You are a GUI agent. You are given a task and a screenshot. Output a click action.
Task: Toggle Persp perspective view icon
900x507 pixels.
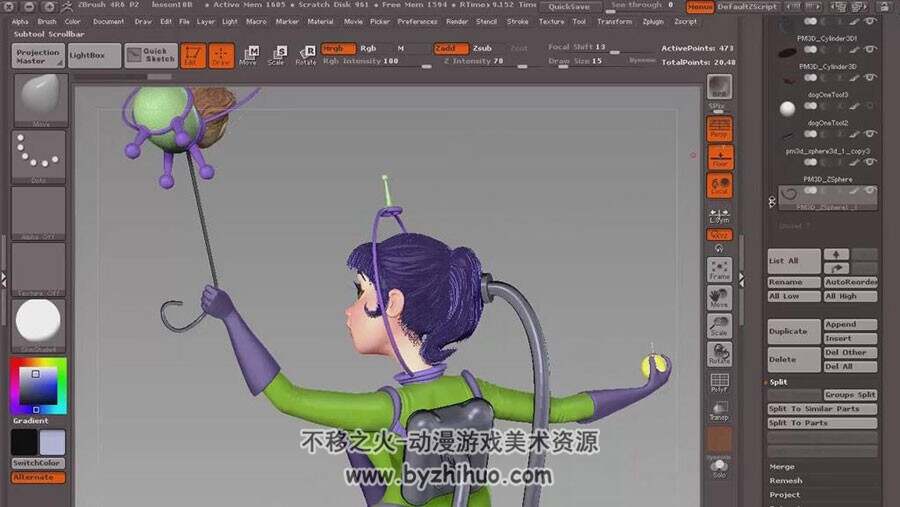tap(719, 129)
